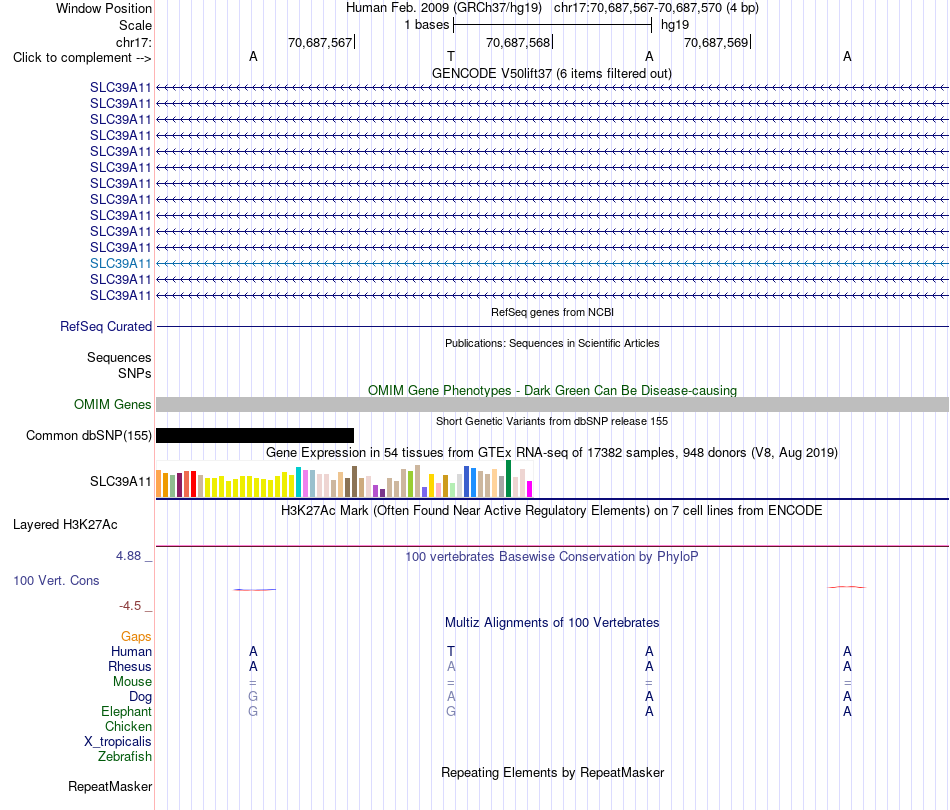Viewport: 950px width, 810px height.
Task: Click the '1 bases' scale bar text
Action: click(427, 25)
